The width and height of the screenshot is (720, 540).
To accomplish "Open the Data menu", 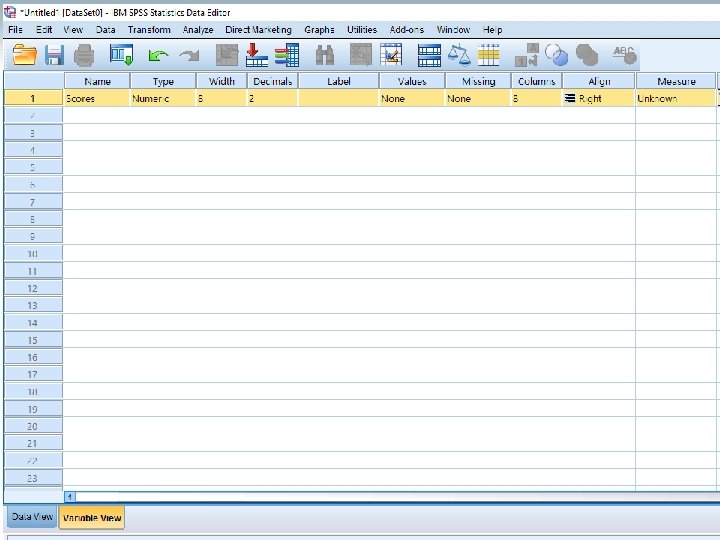I will 106,30.
